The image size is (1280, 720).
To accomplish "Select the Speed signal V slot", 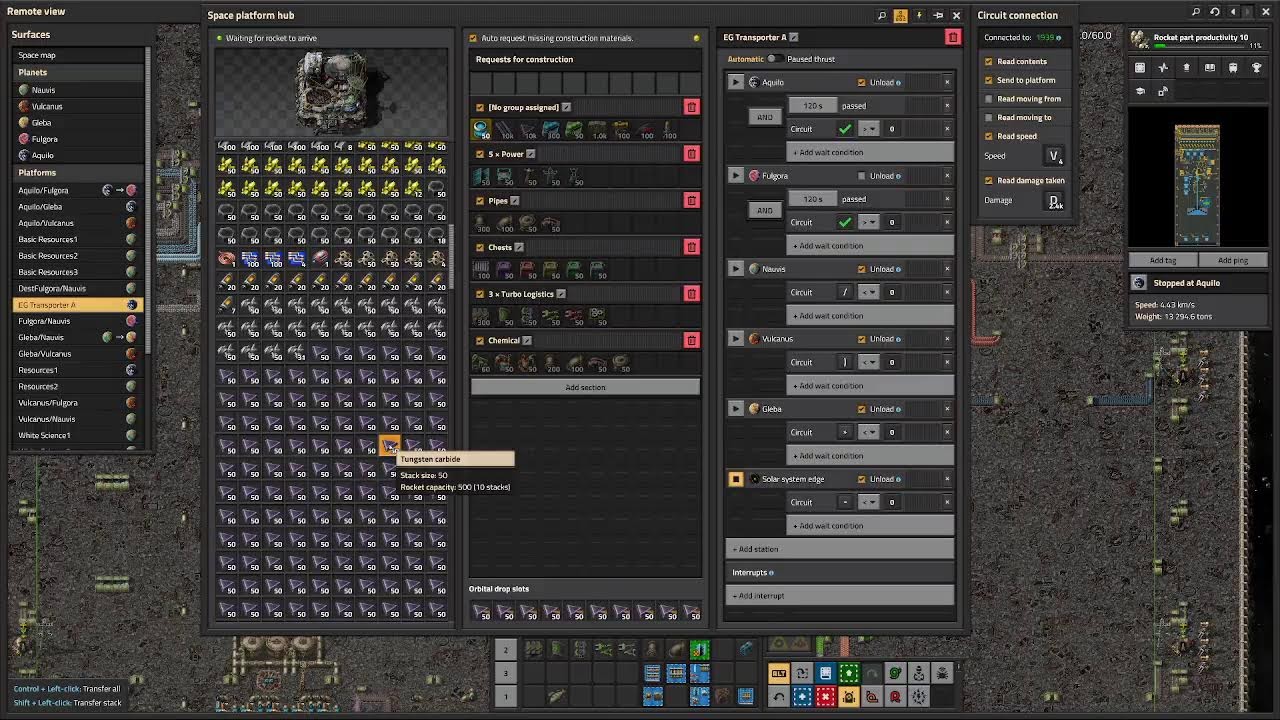I will point(1054,156).
